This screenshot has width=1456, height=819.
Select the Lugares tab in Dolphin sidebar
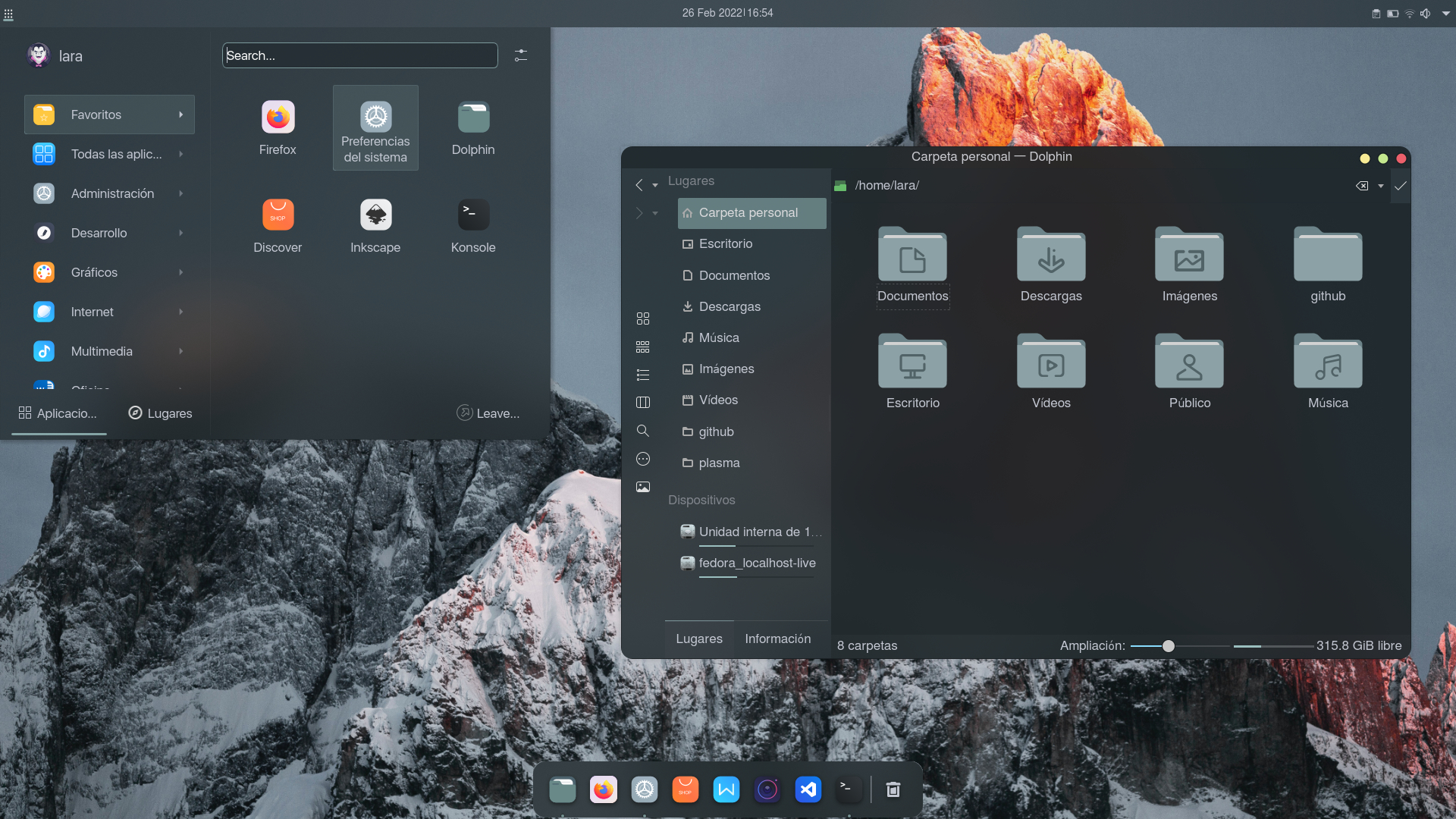699,639
